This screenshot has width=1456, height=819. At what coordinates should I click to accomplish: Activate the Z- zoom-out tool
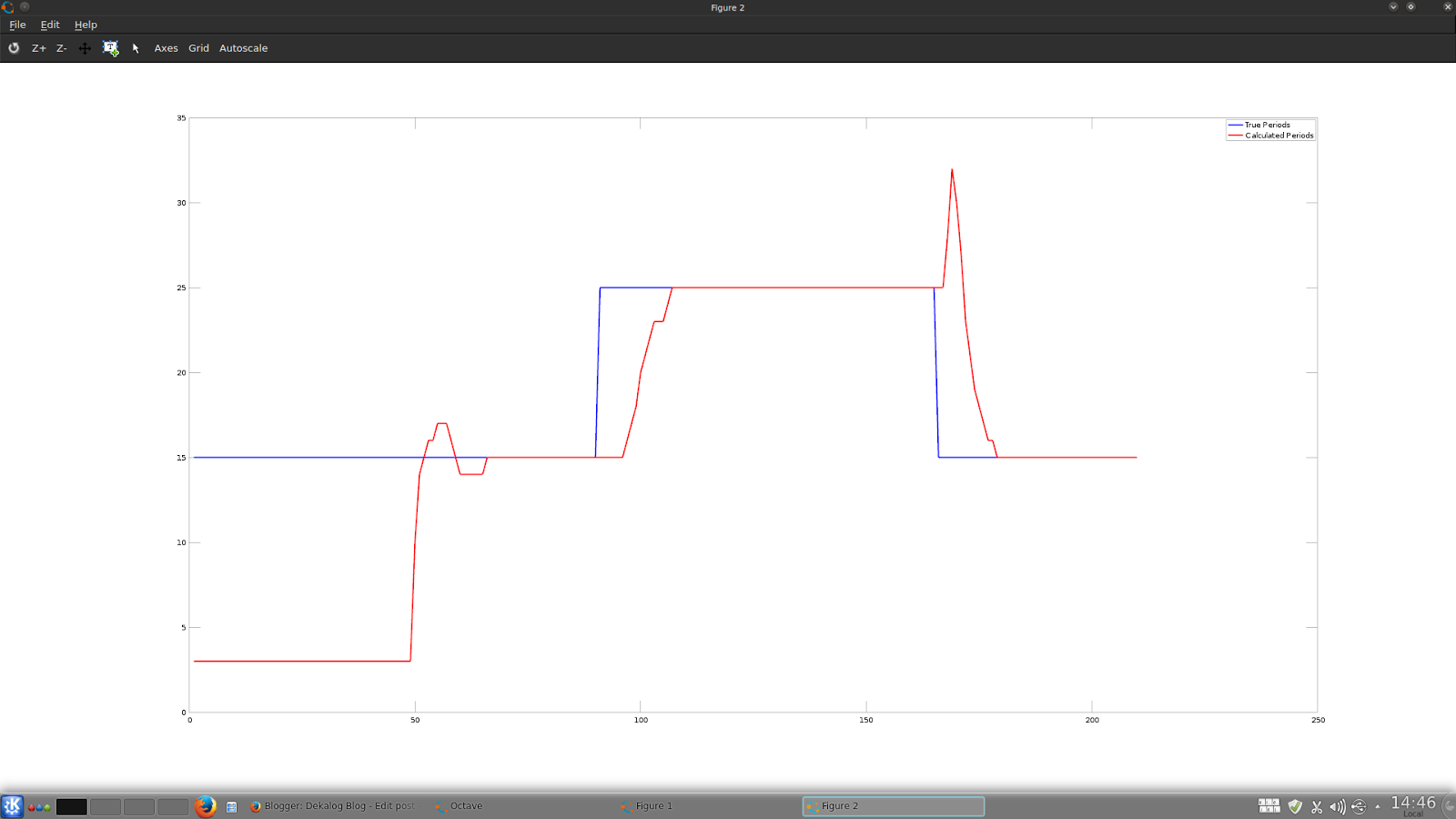tap(61, 48)
